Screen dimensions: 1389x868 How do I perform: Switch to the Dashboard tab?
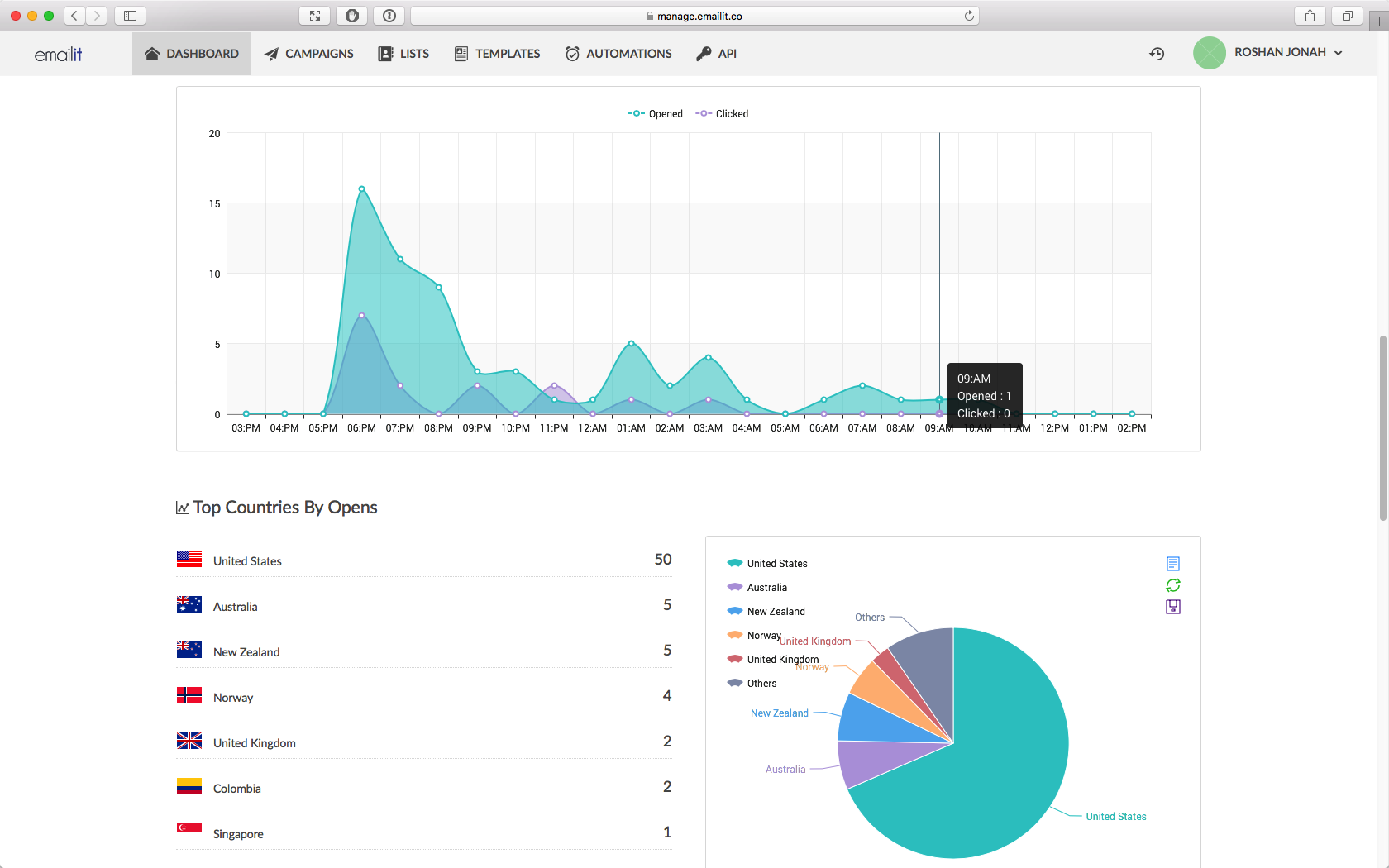[x=191, y=53]
